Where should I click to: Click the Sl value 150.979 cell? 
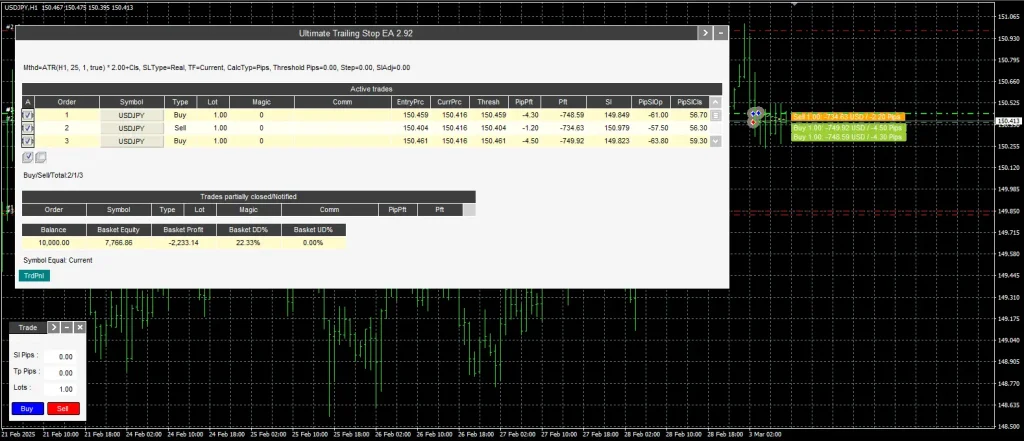click(611, 128)
